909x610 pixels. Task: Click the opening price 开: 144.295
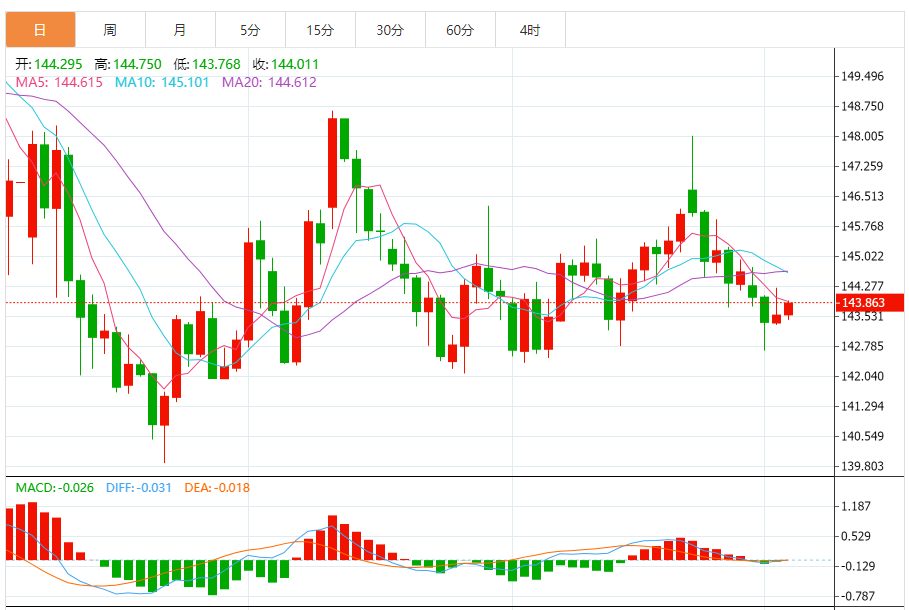[x=49, y=64]
